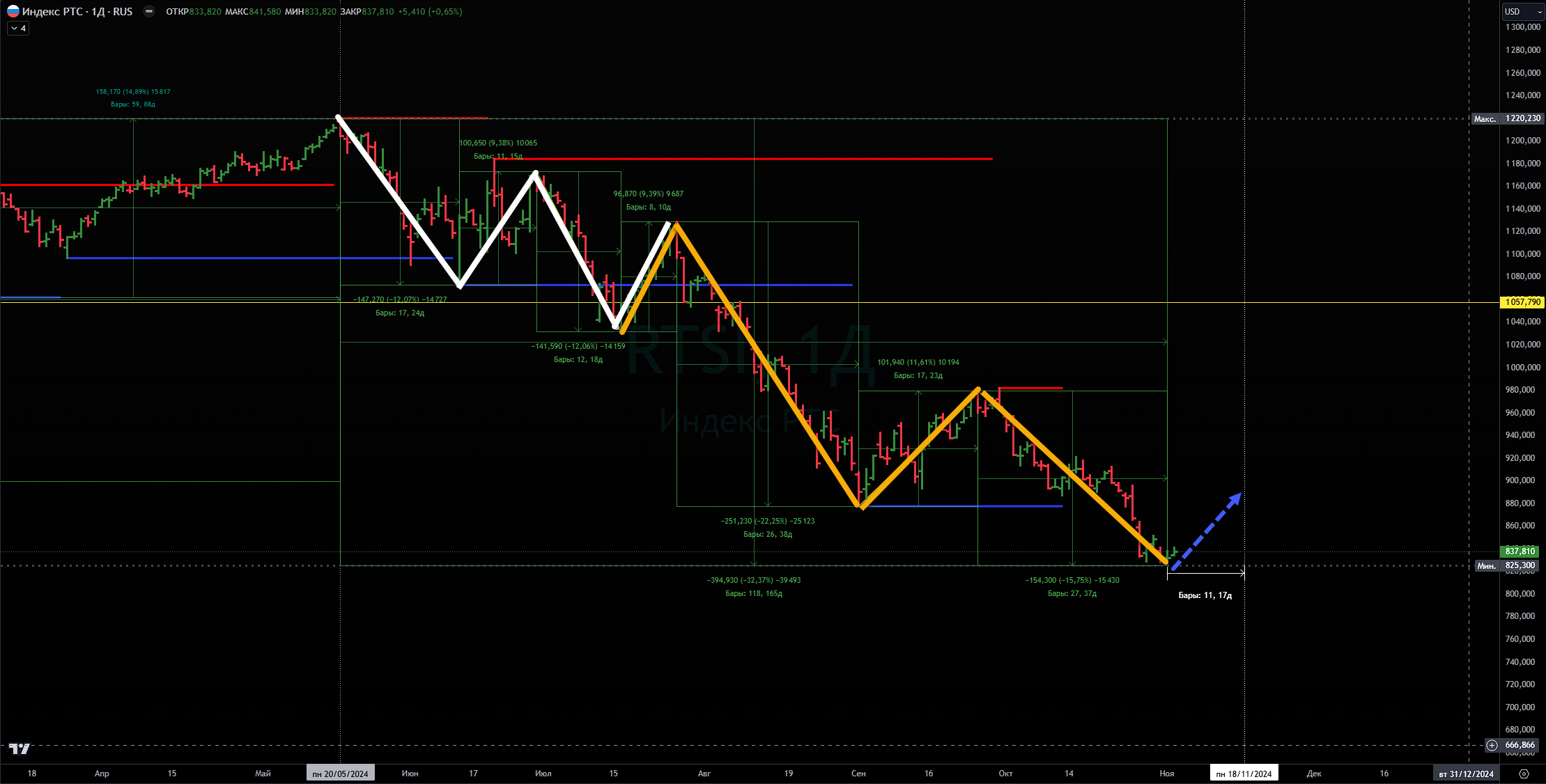1546x784 pixels.
Task: Click the Бары: 27, 37д label
Action: coord(1072,593)
